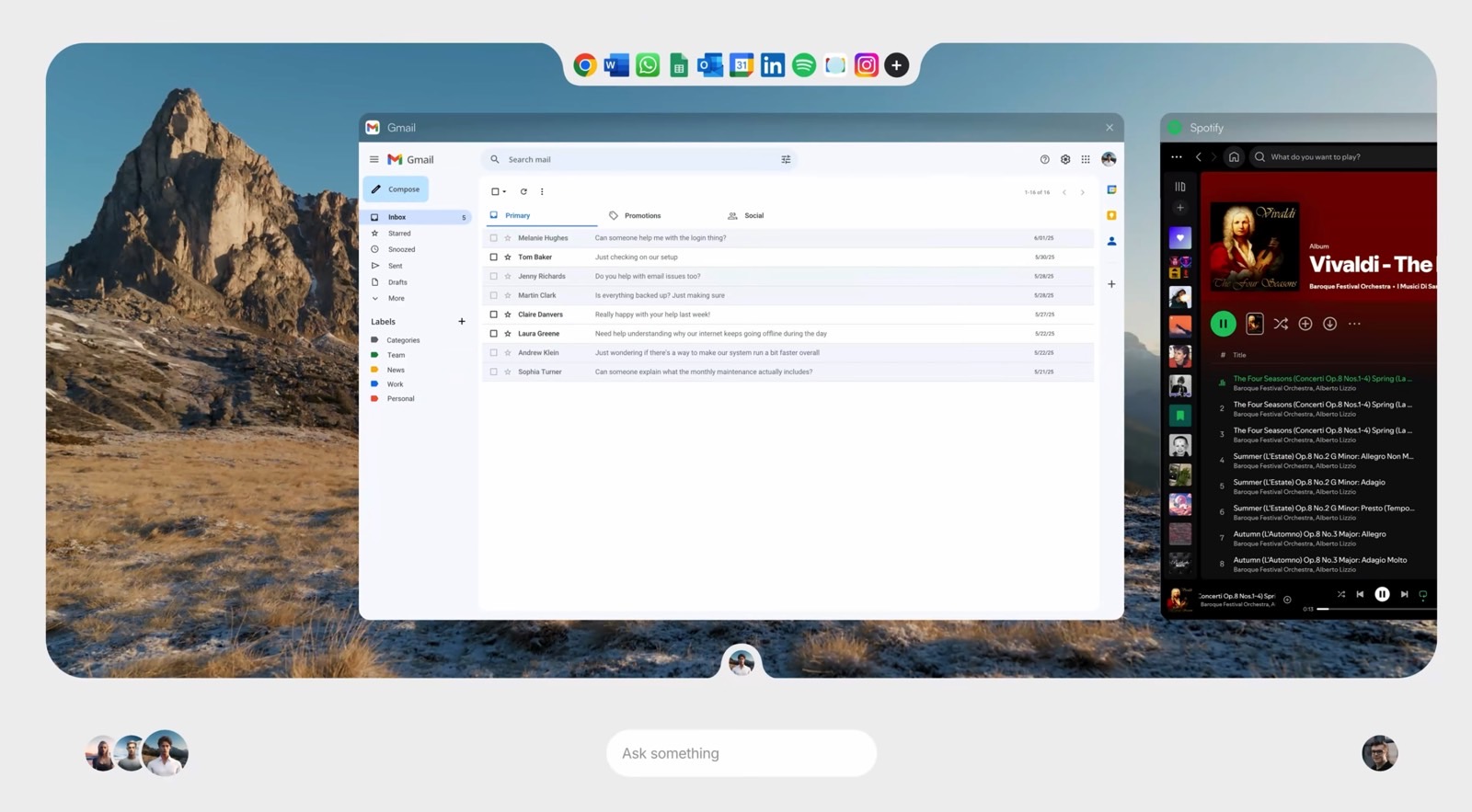Download the Vivaldi album in Spotify
Viewport: 1472px width, 812px height.
click(x=1329, y=324)
